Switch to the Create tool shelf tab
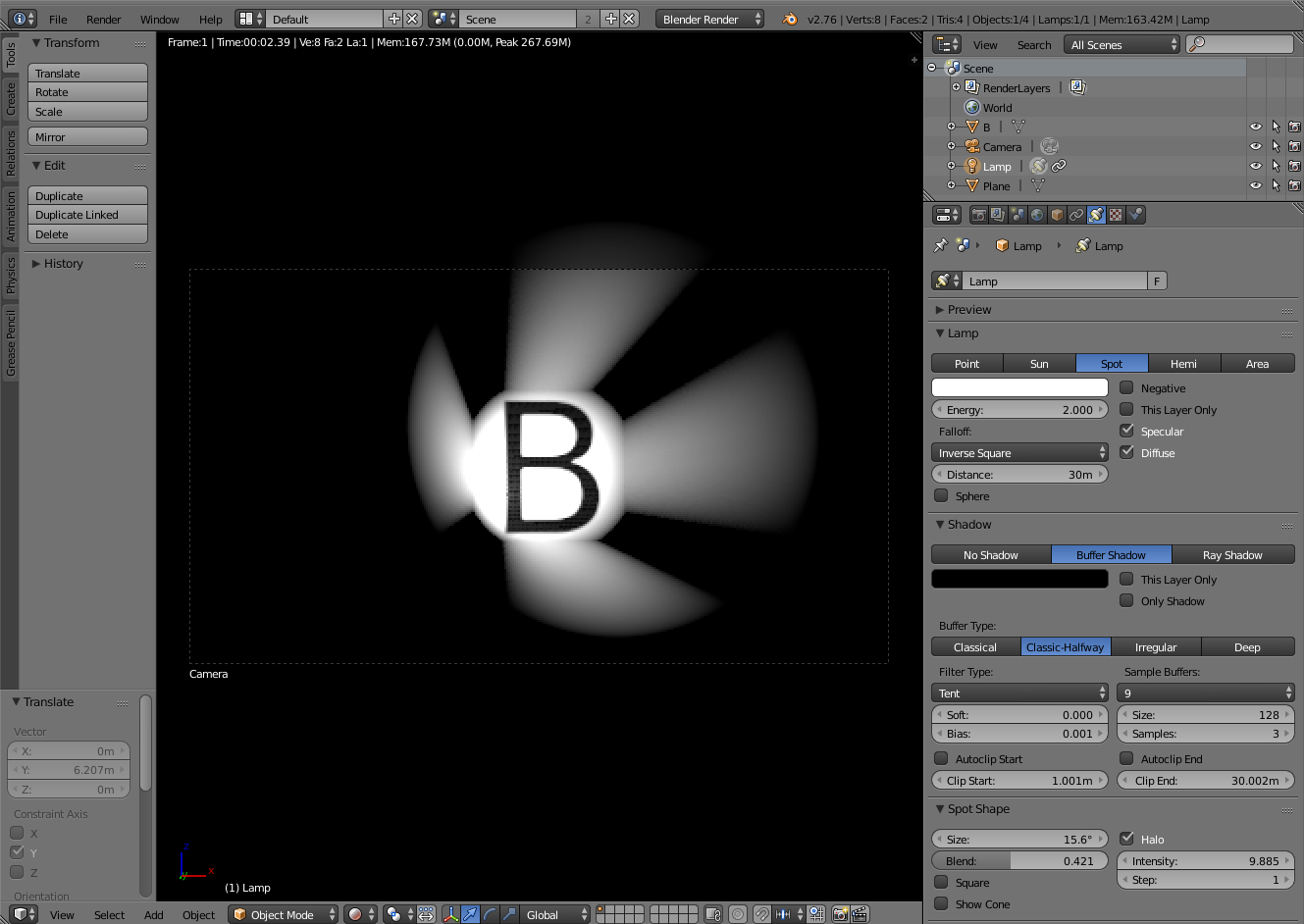This screenshot has height=924, width=1304. coord(11,99)
